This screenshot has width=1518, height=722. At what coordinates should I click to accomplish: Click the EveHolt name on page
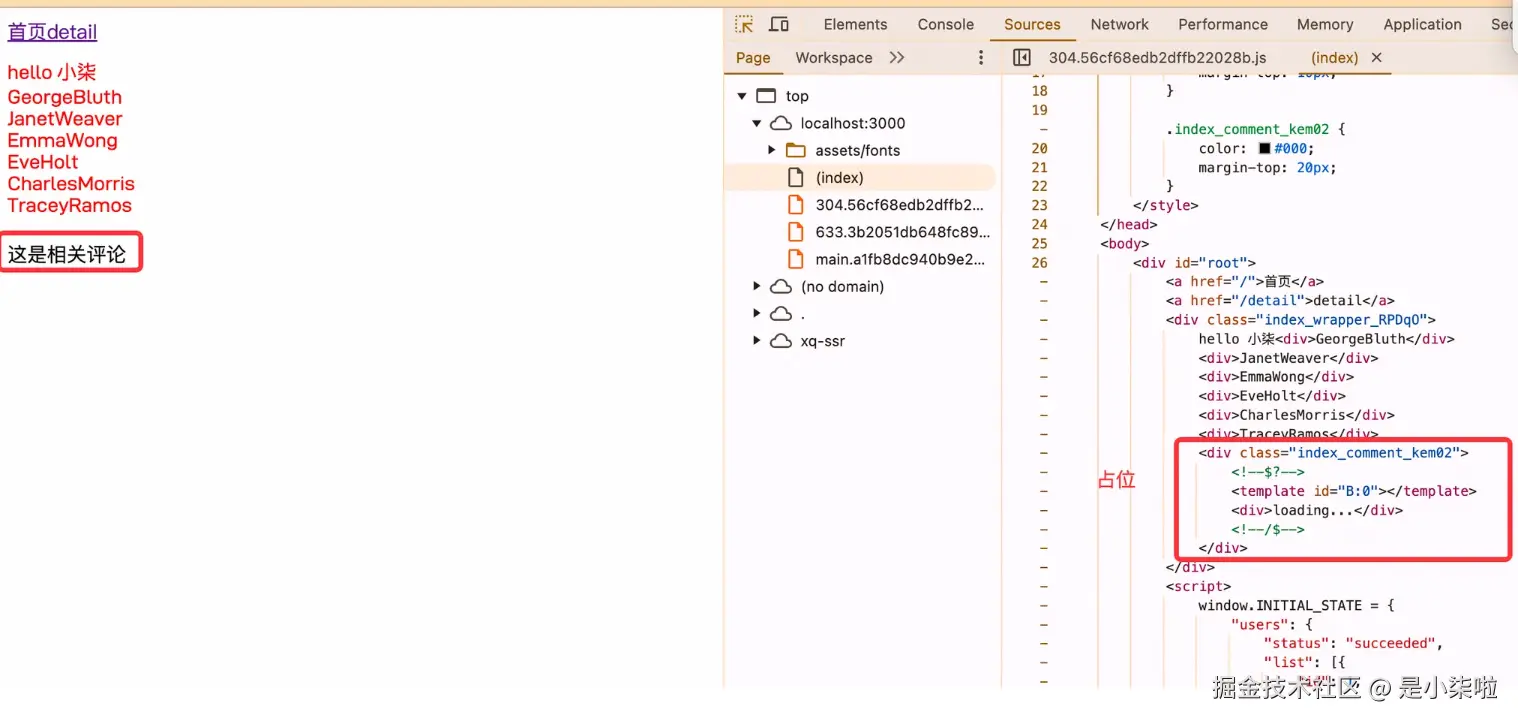(43, 162)
